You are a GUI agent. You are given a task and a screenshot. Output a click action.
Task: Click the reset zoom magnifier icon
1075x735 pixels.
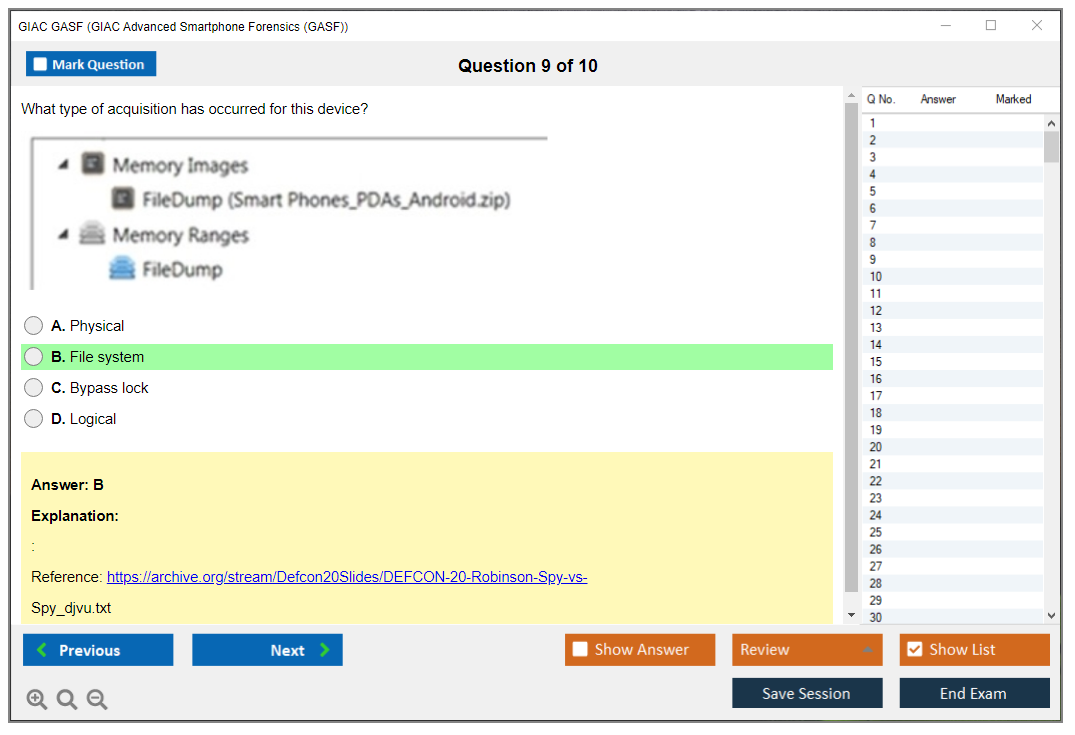[67, 700]
